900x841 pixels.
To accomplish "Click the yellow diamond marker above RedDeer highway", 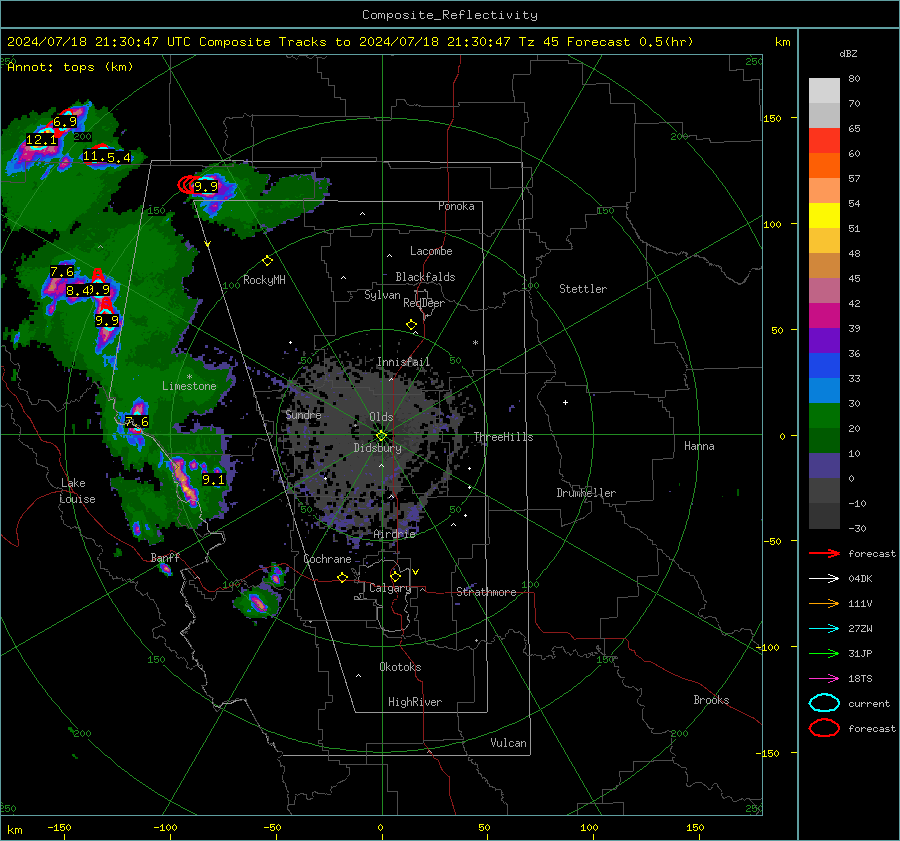I will click(412, 325).
